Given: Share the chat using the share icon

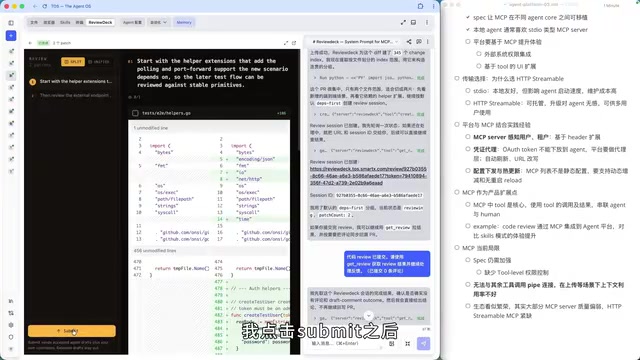Looking at the screenshot, I should 409,42.
